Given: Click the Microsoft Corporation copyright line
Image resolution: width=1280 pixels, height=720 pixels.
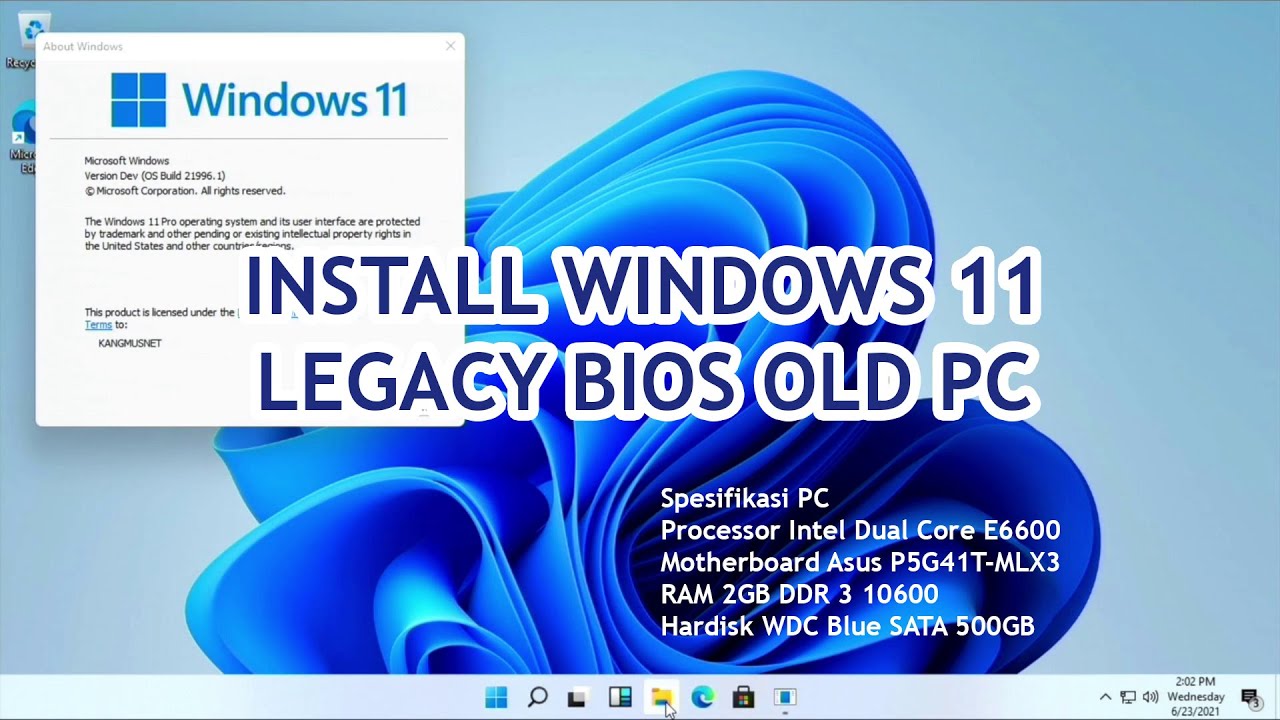Looking at the screenshot, I should click(x=185, y=190).
